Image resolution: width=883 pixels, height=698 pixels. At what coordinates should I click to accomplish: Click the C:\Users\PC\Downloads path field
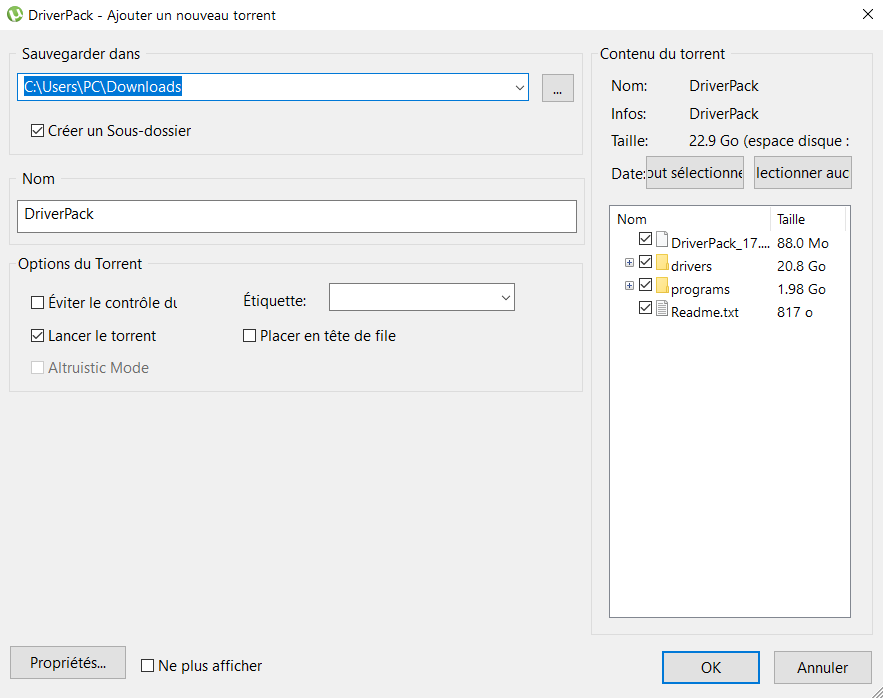coord(273,87)
